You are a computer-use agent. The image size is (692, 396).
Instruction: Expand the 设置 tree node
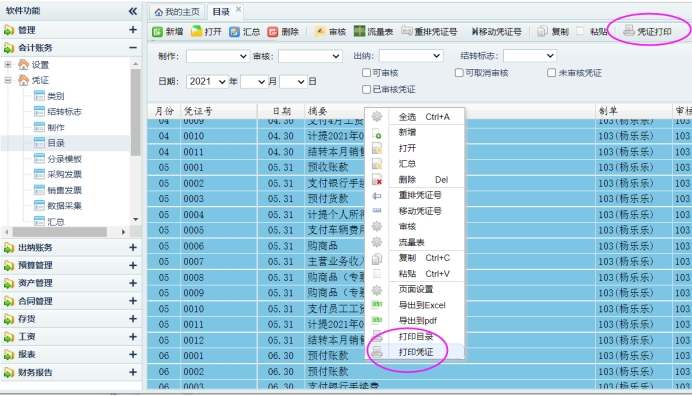pyautogui.click(x=8, y=64)
